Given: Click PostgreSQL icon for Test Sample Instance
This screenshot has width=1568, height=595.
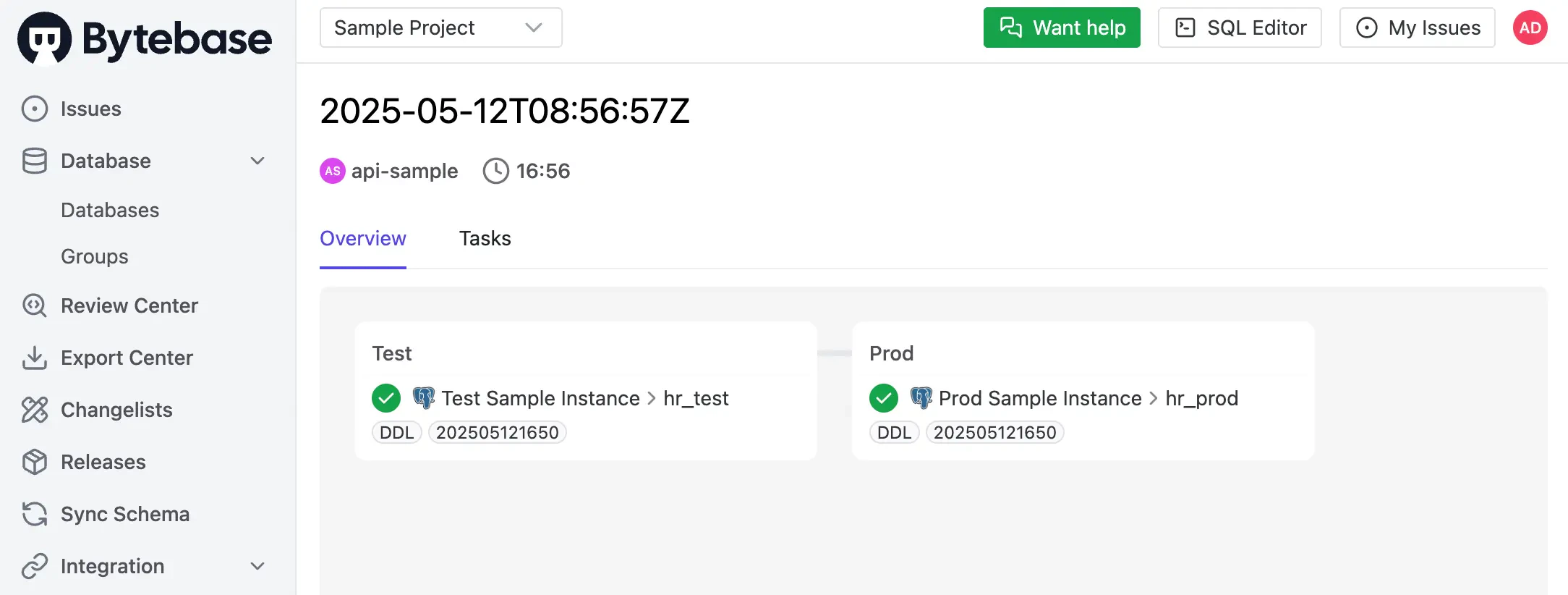Looking at the screenshot, I should pos(424,397).
